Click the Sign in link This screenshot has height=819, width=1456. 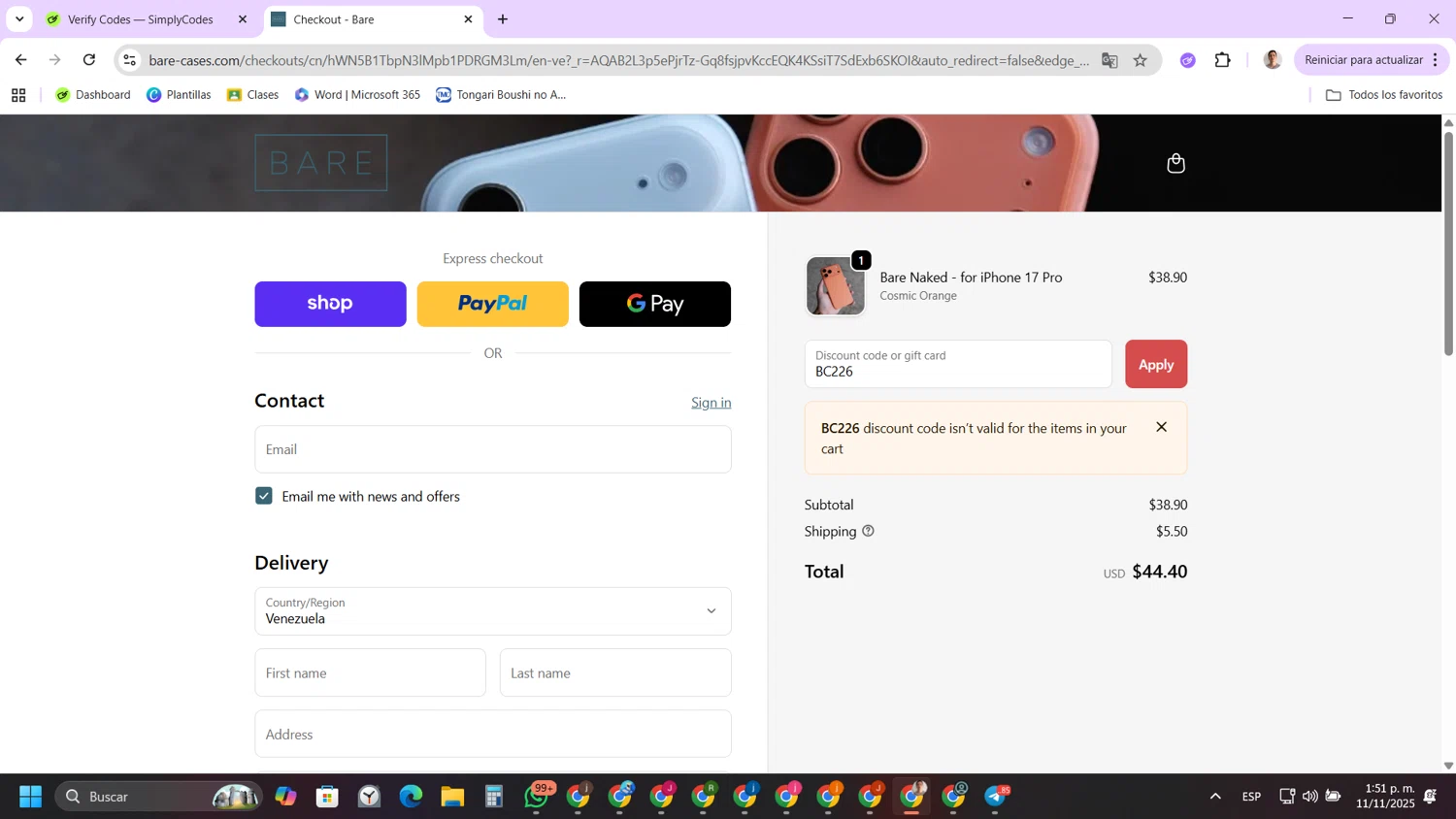tap(711, 403)
